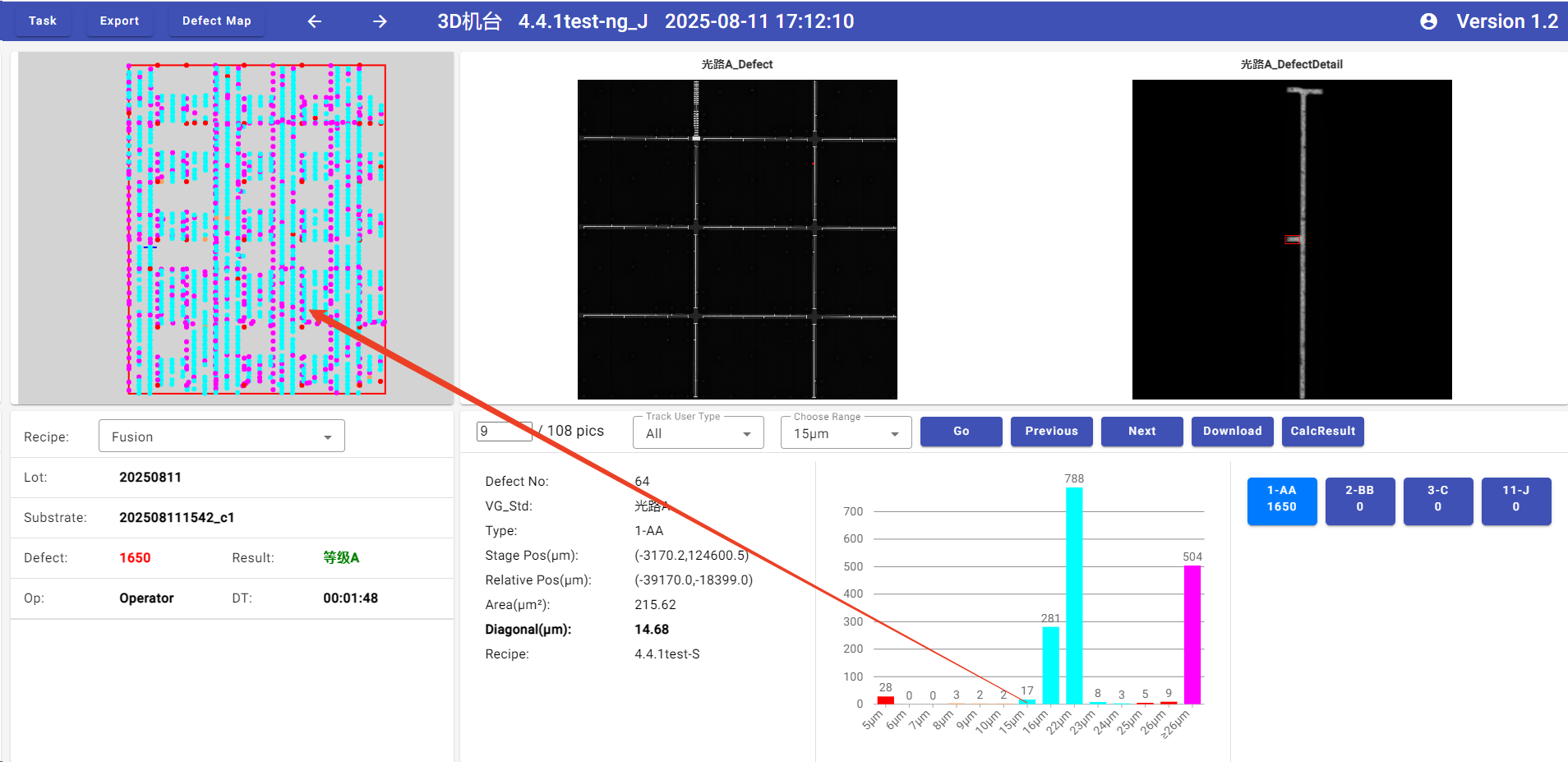Click the right arrow navigation icon

click(x=380, y=21)
